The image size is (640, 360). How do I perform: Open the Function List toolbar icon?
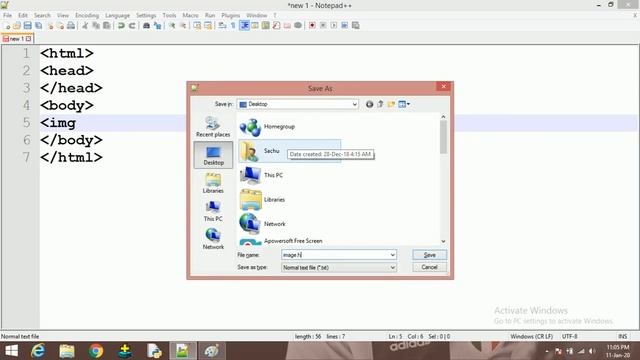(x=276, y=25)
